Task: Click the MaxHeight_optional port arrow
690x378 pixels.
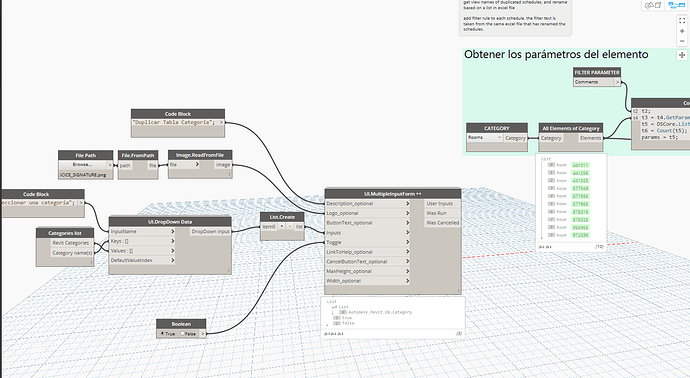Action: (x=407, y=272)
